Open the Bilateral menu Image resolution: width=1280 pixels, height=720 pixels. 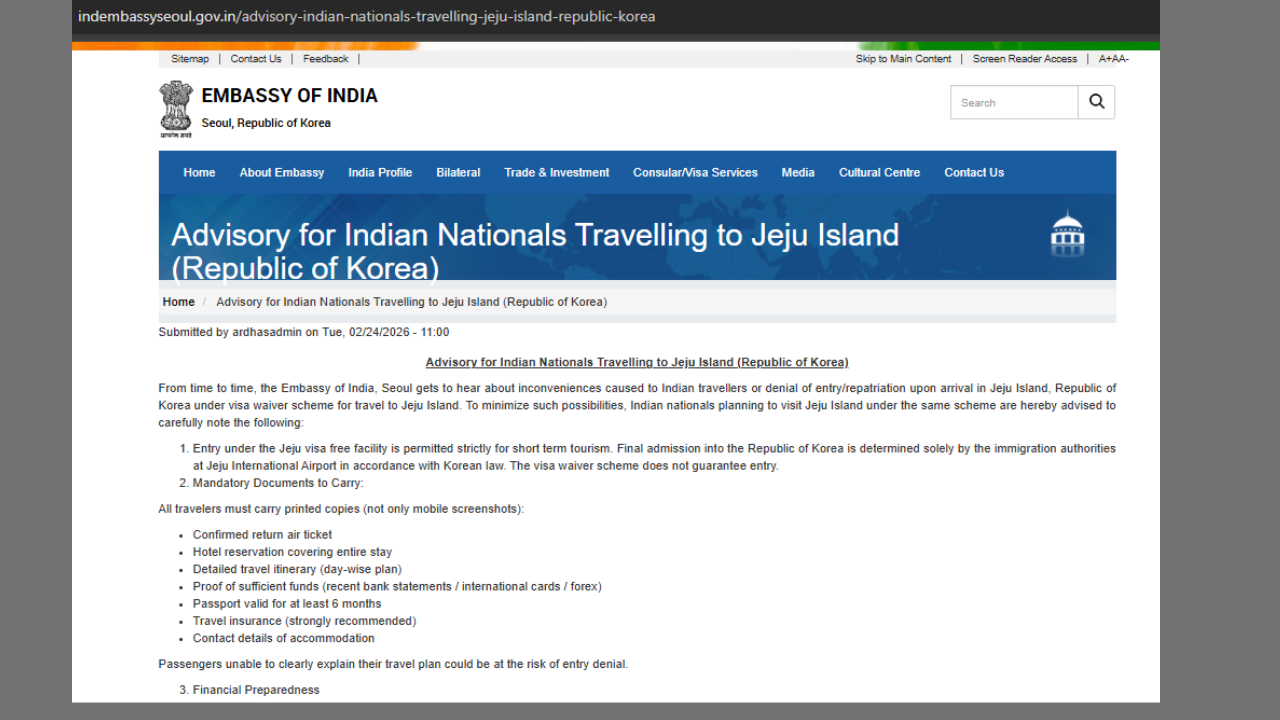tap(458, 172)
